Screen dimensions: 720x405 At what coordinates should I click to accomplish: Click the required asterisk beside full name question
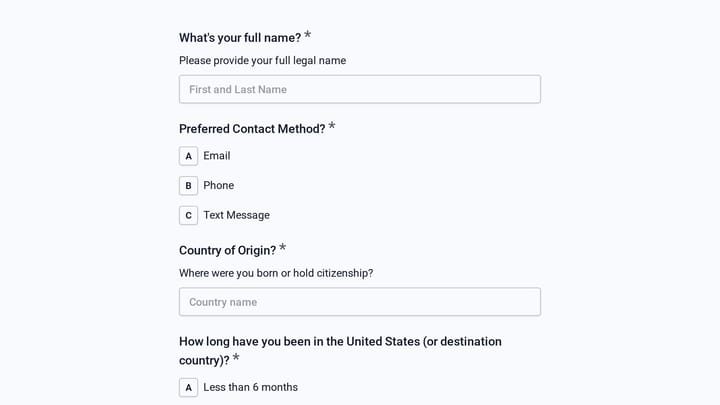coord(308,35)
